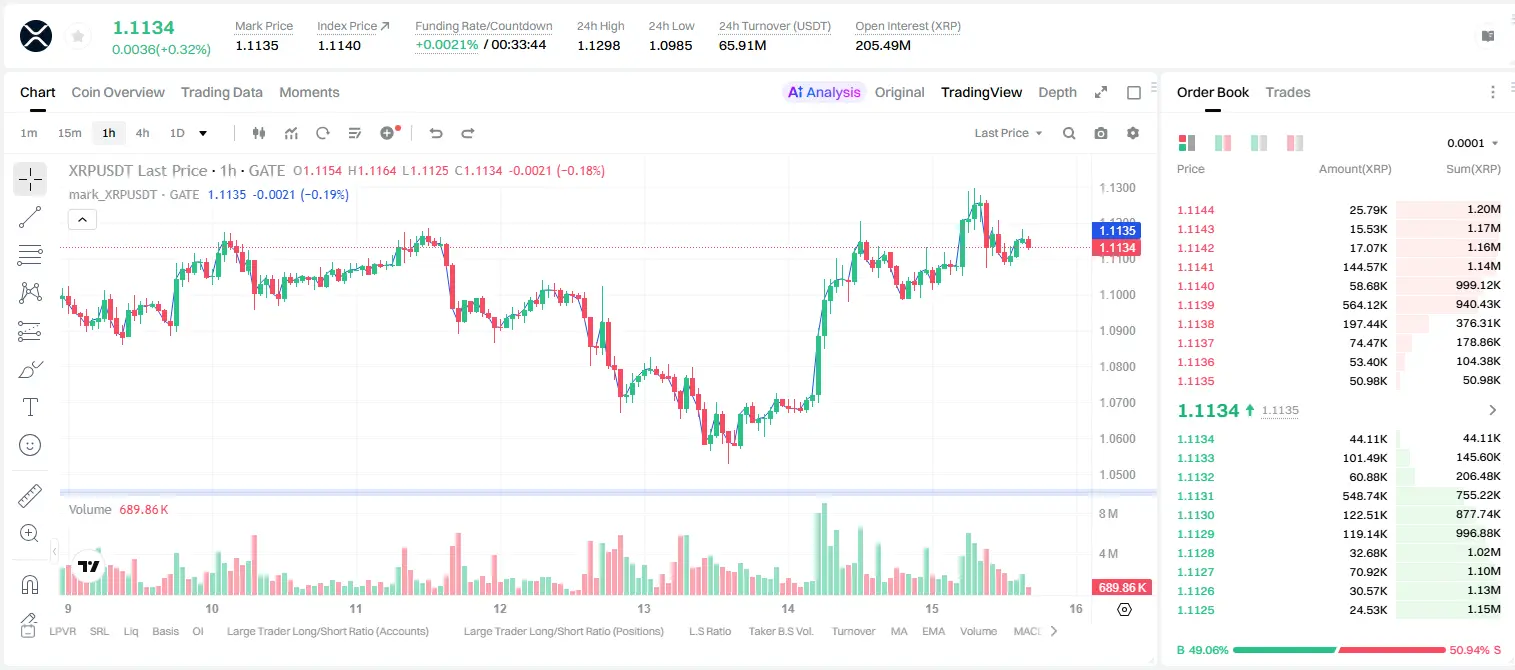This screenshot has width=1515, height=670.
Task: Undo the last chart action
Action: 435,133
